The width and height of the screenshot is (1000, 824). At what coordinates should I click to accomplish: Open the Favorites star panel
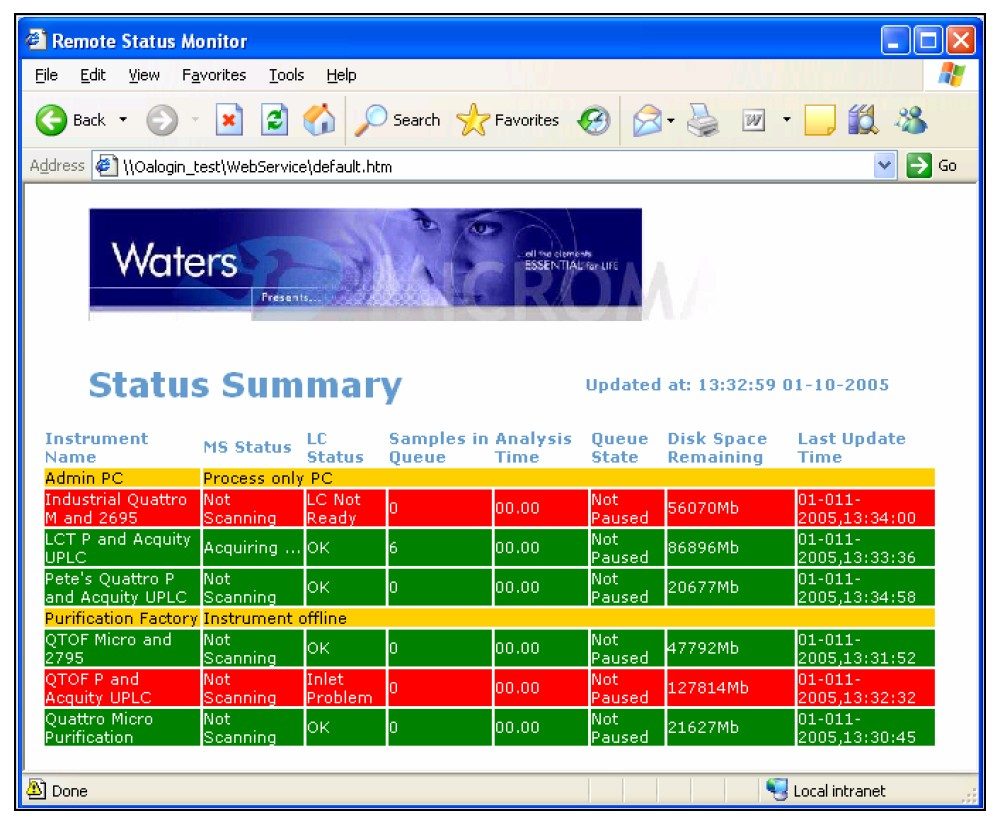tap(508, 120)
